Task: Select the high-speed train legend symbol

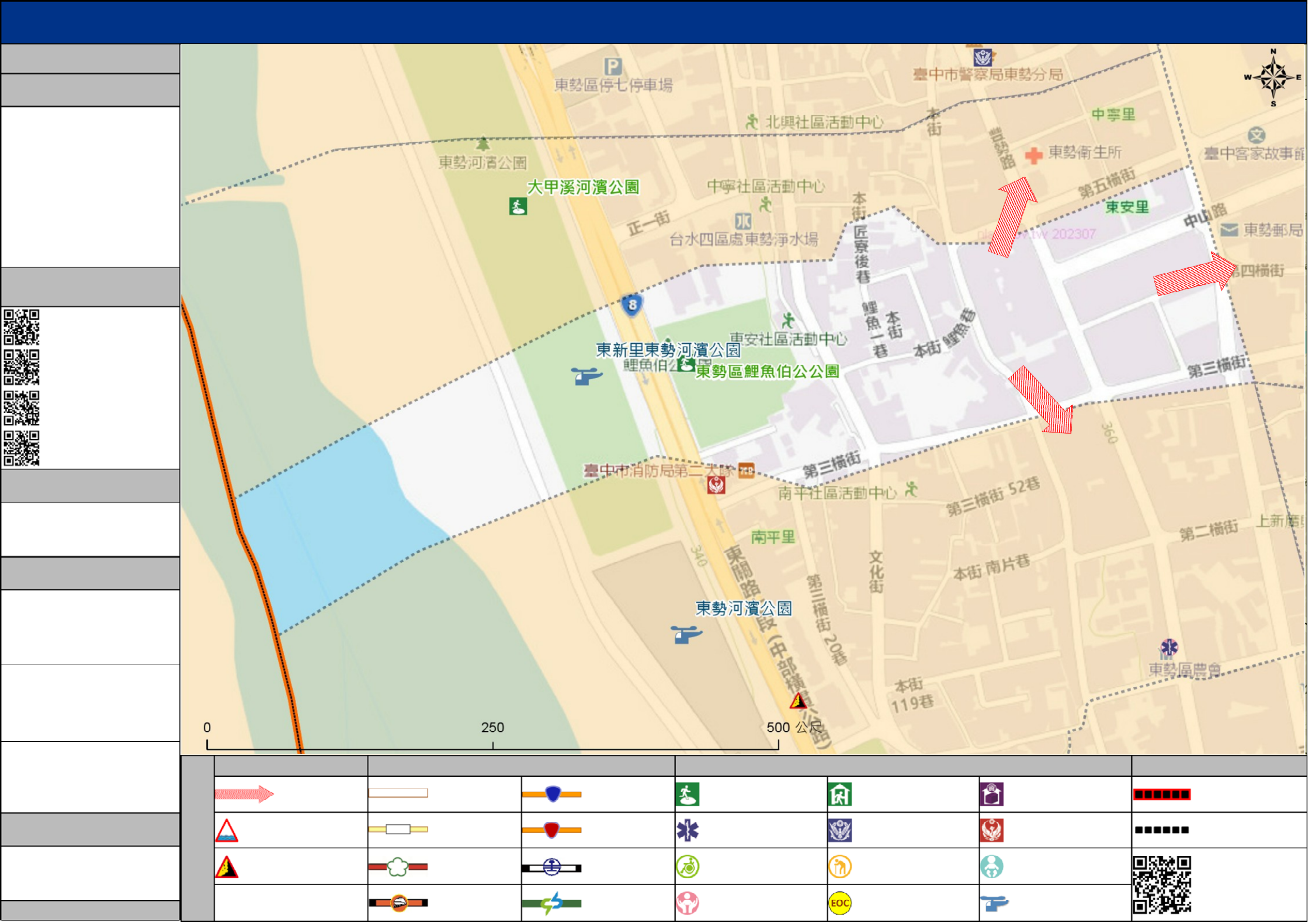Action: [x=398, y=904]
